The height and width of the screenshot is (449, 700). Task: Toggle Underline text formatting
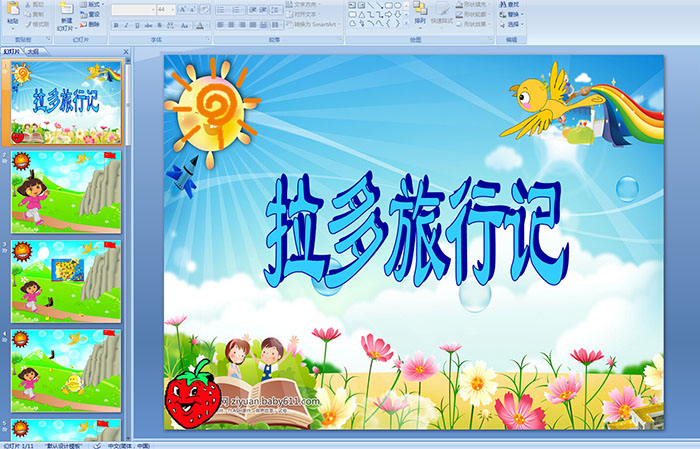135,24
